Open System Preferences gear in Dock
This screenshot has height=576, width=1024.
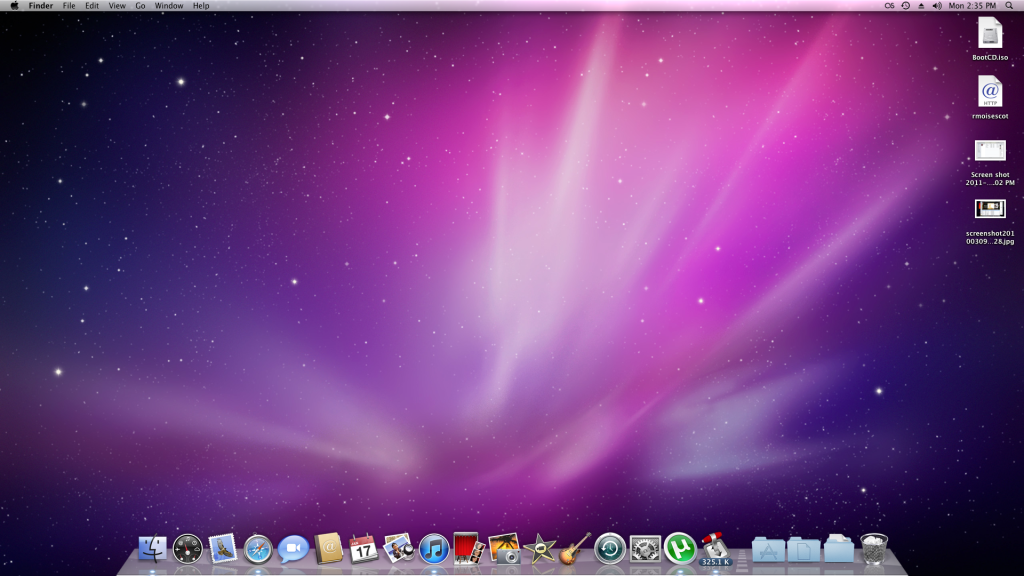pos(645,549)
